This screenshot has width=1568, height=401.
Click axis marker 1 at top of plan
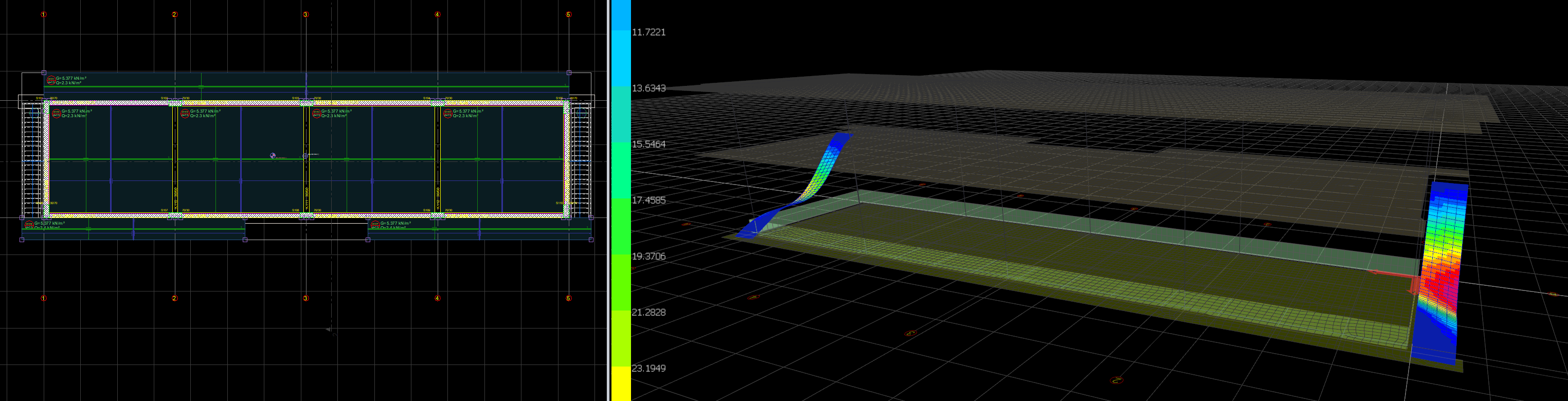43,14
